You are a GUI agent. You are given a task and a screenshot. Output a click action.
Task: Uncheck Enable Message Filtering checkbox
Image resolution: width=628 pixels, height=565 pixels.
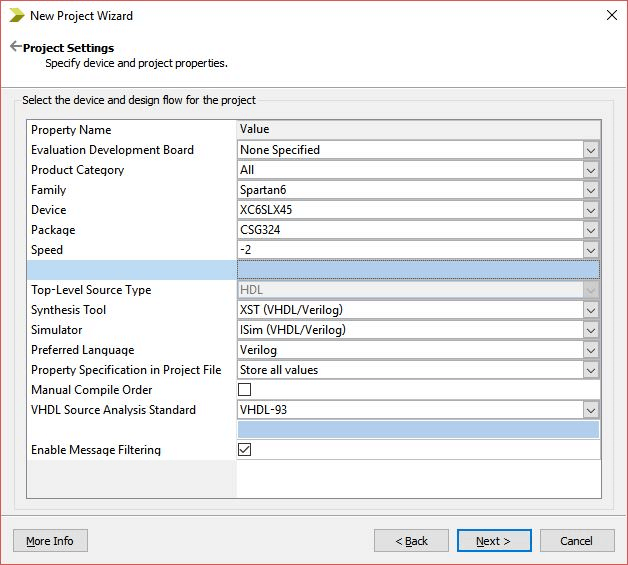(245, 450)
